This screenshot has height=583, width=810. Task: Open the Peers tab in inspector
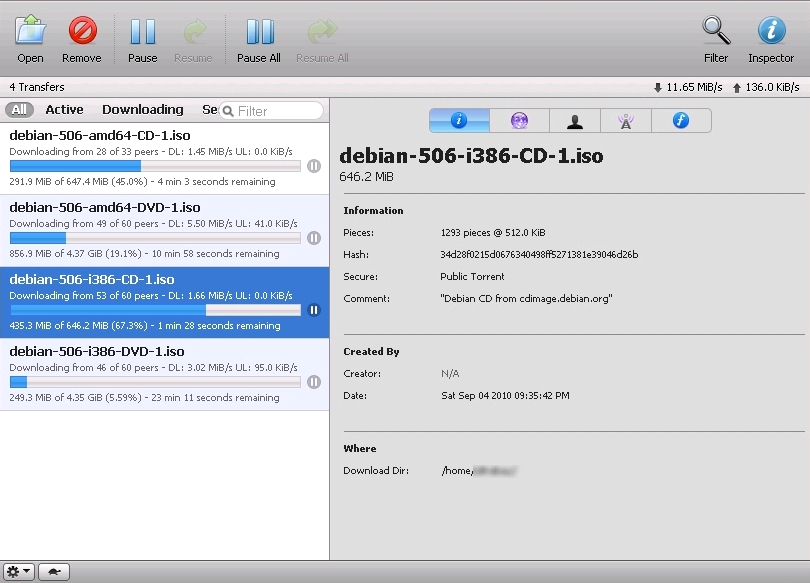click(x=575, y=121)
